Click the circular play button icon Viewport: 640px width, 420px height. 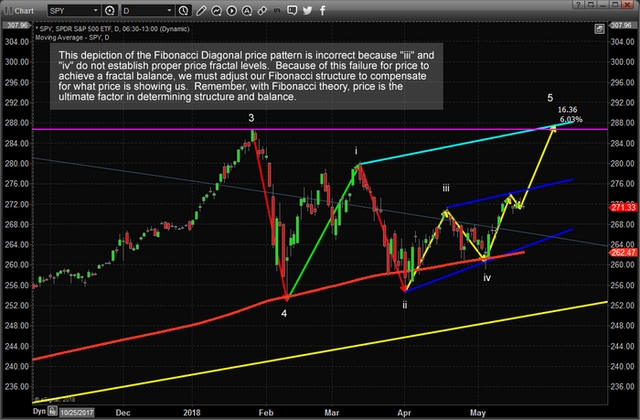coord(231,11)
